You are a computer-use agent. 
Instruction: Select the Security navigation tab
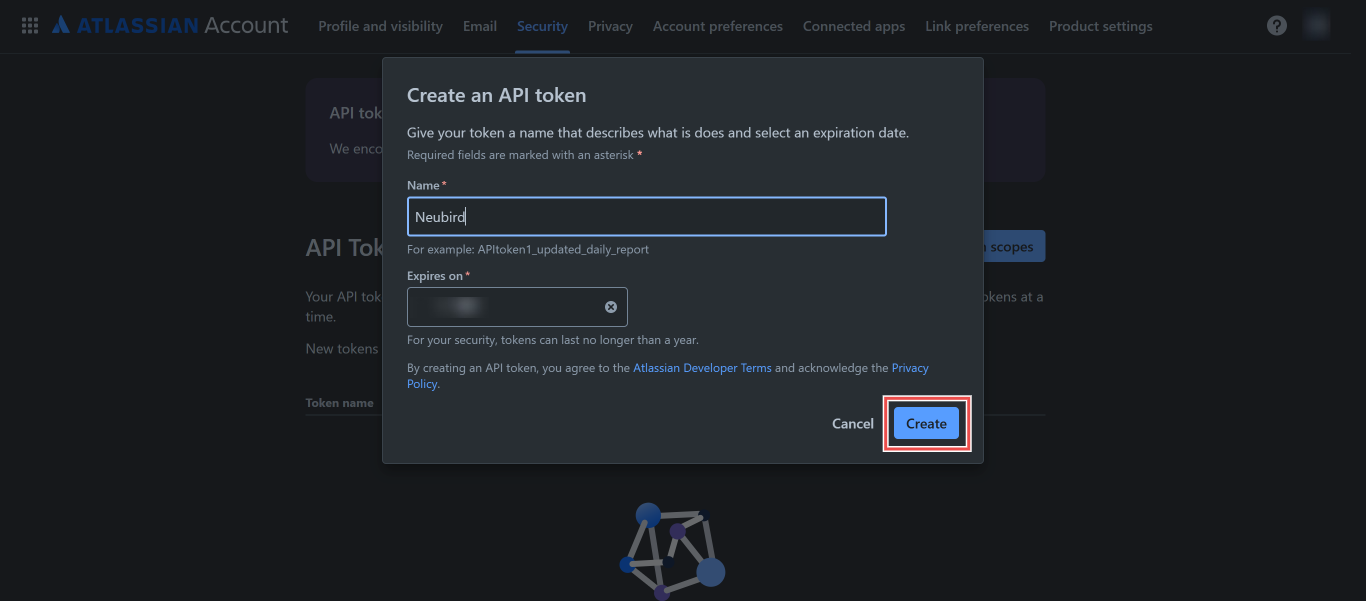pyautogui.click(x=542, y=26)
